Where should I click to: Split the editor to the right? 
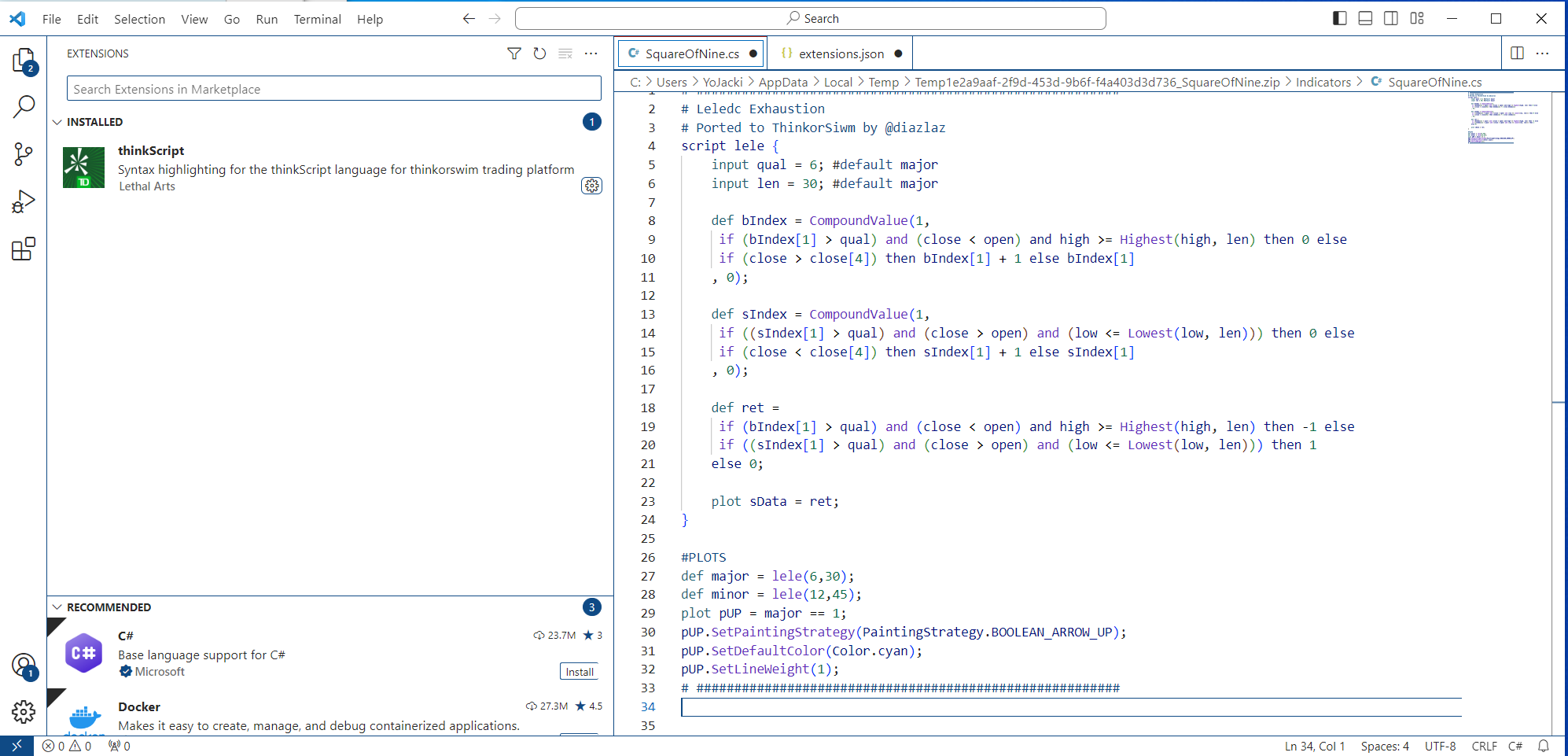[x=1518, y=53]
